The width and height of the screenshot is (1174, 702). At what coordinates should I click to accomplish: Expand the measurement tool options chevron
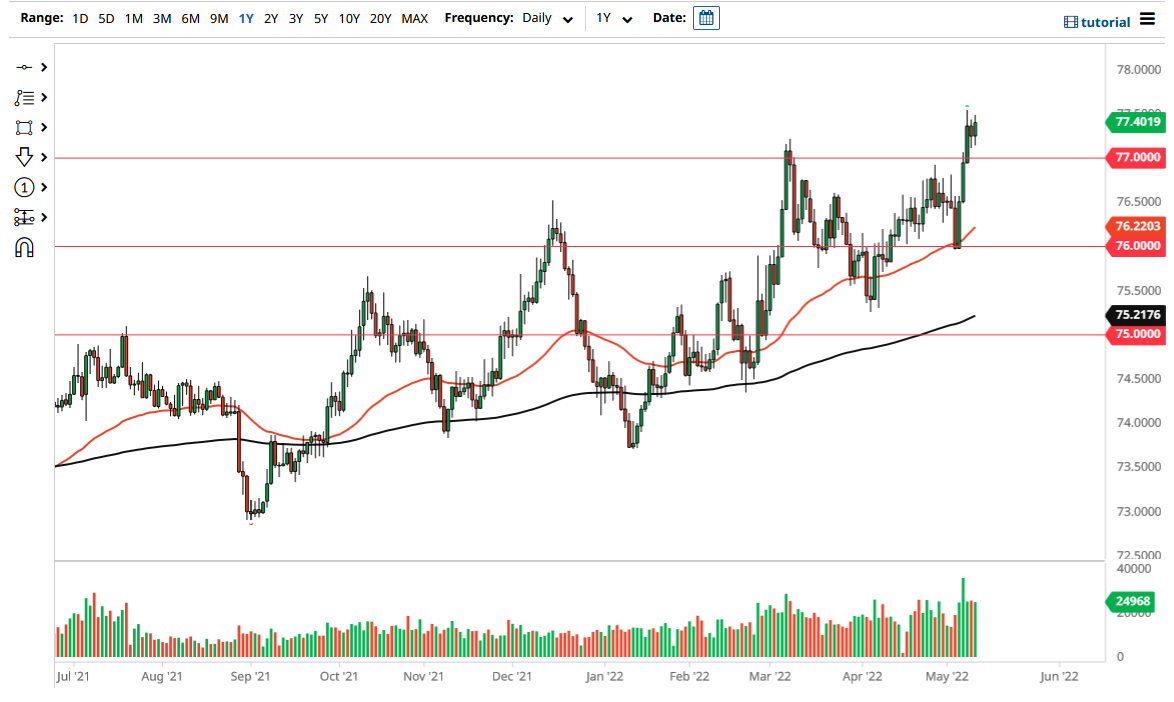(x=44, y=217)
